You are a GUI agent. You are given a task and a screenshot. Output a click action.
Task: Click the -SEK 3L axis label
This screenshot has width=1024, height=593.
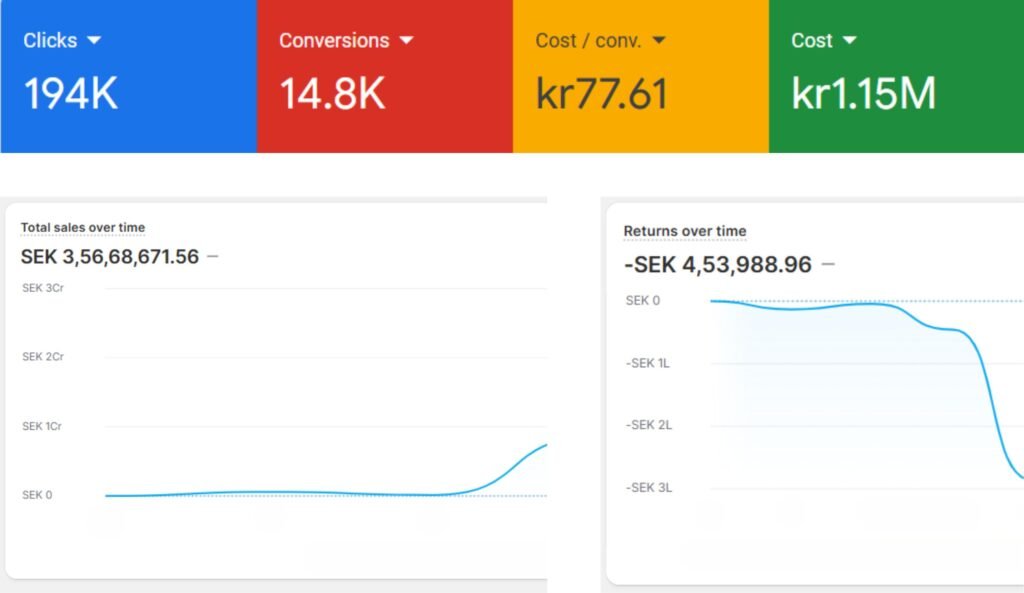point(649,487)
